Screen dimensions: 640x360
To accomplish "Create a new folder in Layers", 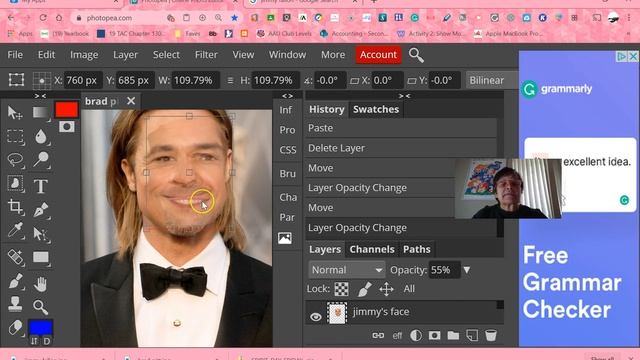I will [453, 336].
